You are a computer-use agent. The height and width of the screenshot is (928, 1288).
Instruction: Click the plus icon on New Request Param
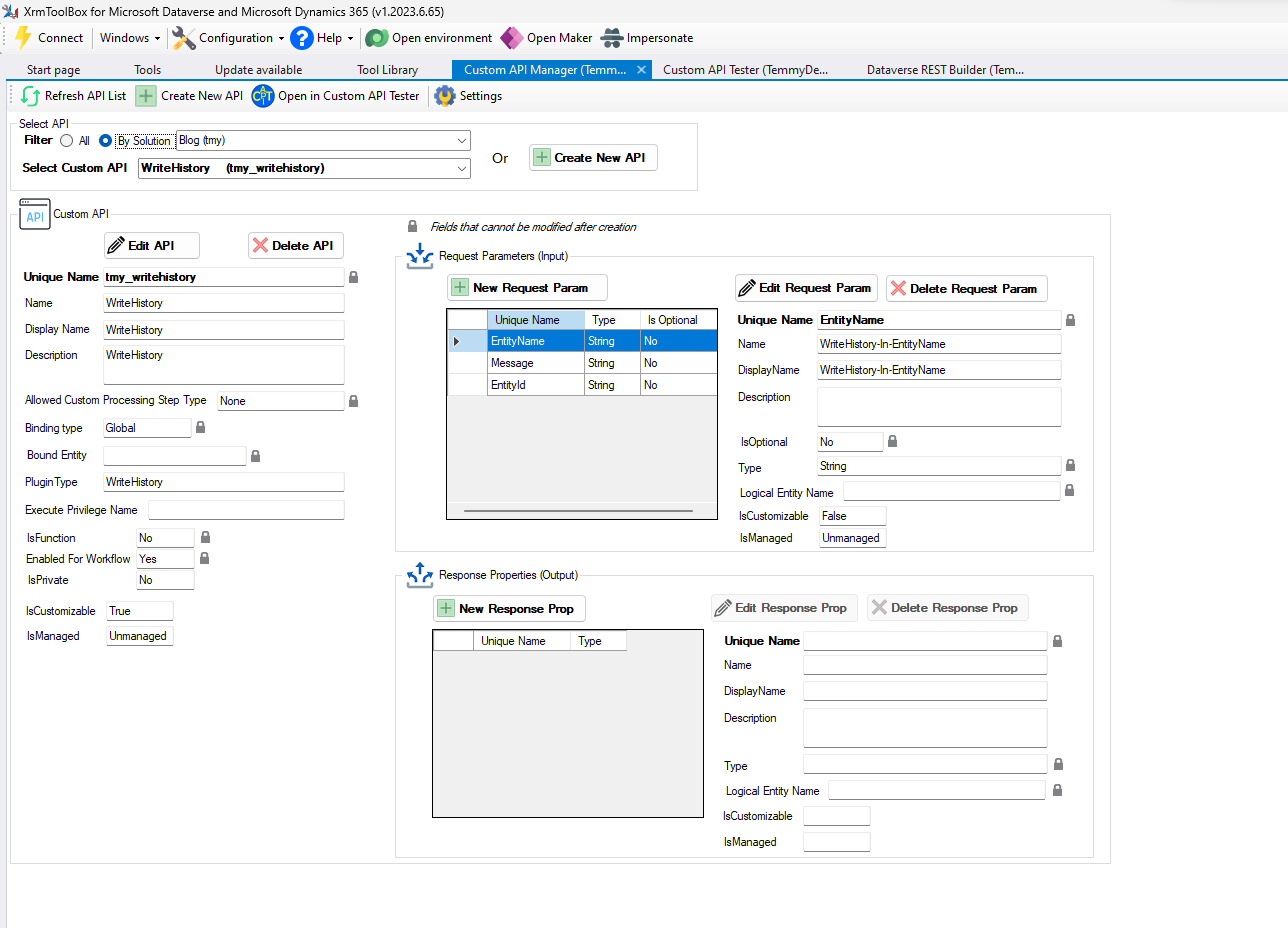click(460, 288)
